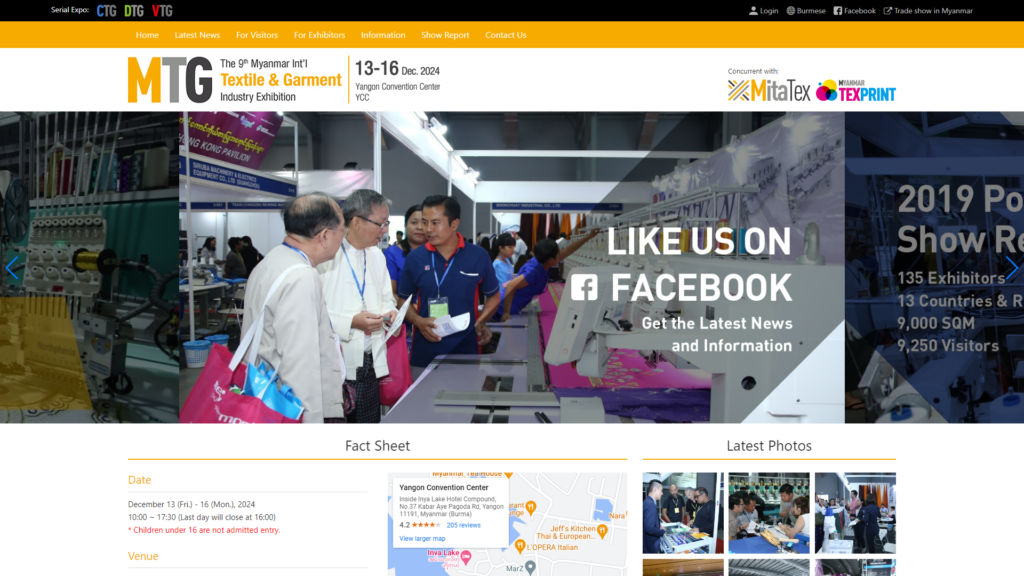
Task: Click the Date heading
Action: click(139, 479)
